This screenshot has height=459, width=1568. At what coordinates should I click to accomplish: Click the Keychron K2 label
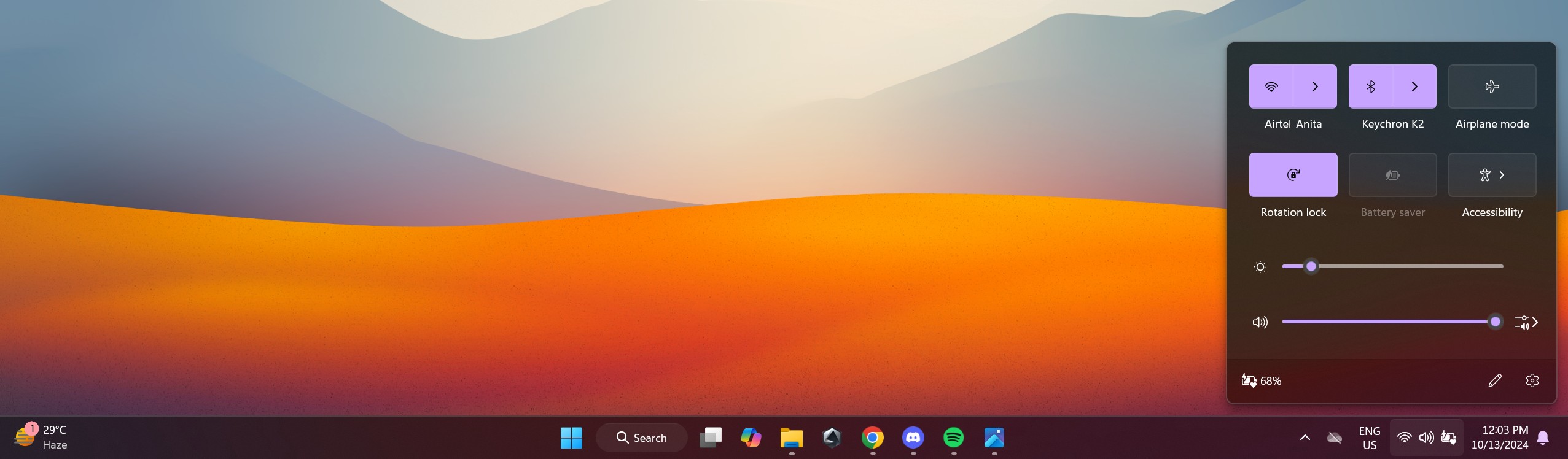(x=1392, y=124)
